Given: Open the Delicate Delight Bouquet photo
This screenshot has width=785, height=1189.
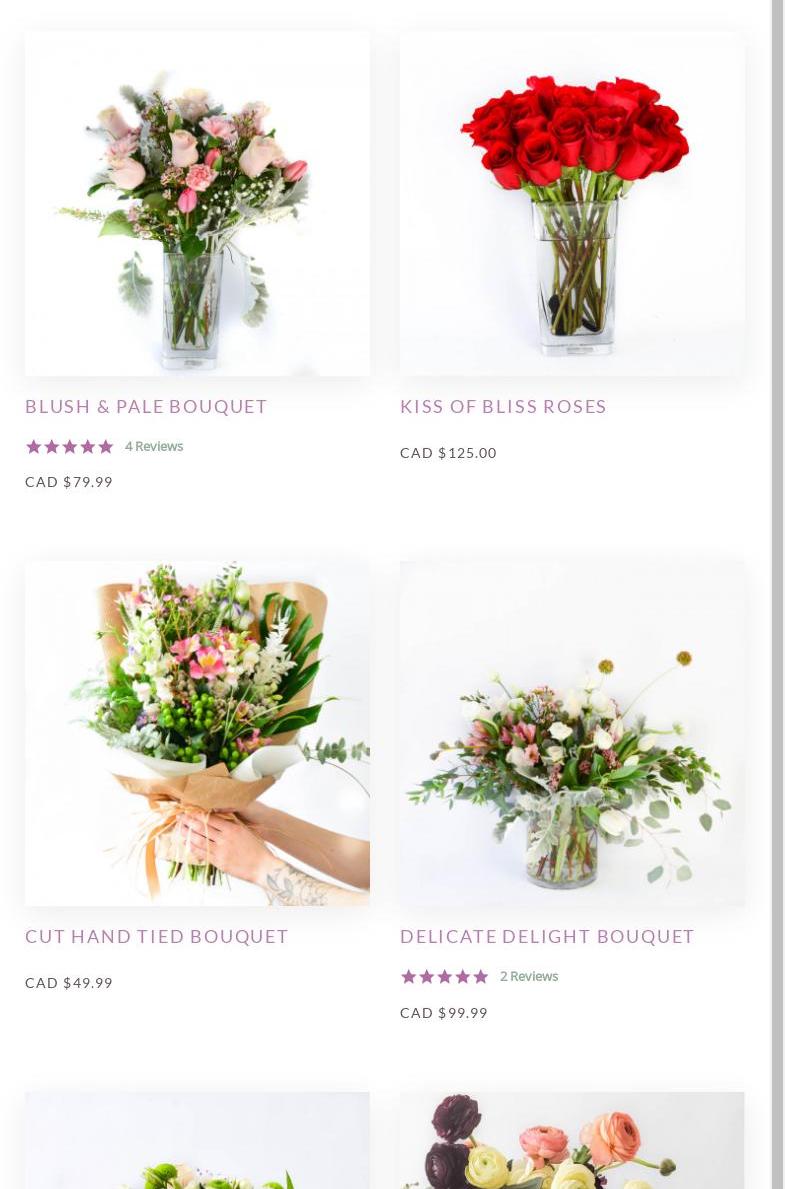Looking at the screenshot, I should tap(572, 733).
